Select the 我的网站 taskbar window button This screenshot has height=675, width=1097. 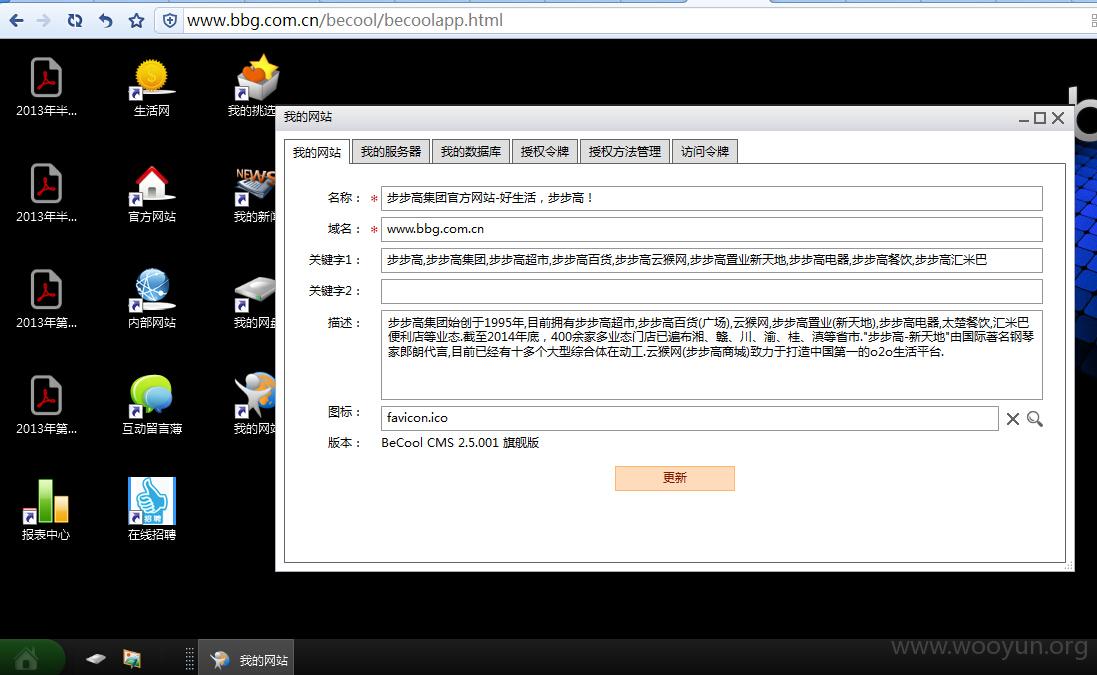pyautogui.click(x=246, y=659)
